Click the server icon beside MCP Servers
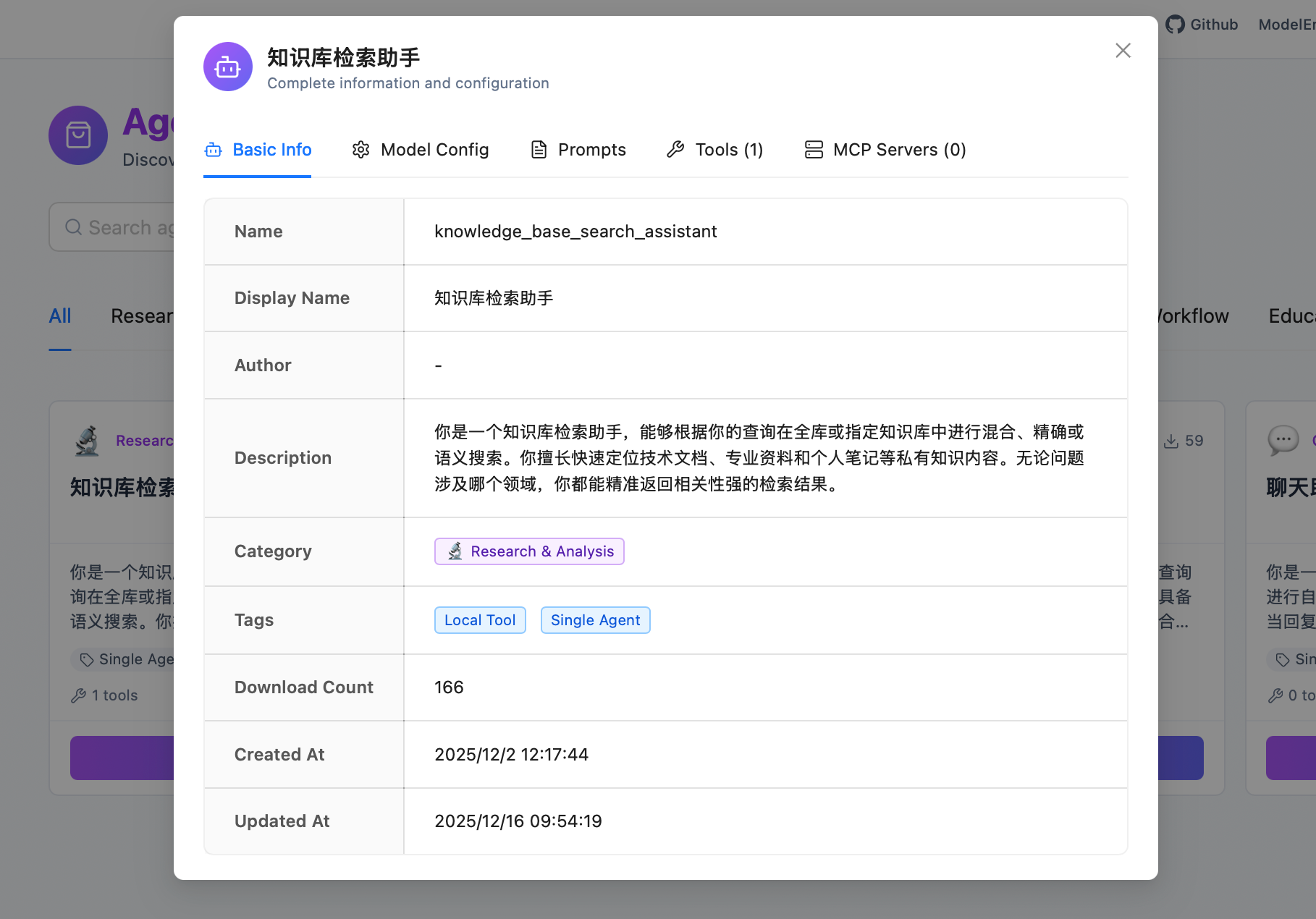This screenshot has height=919, width=1316. click(x=814, y=150)
